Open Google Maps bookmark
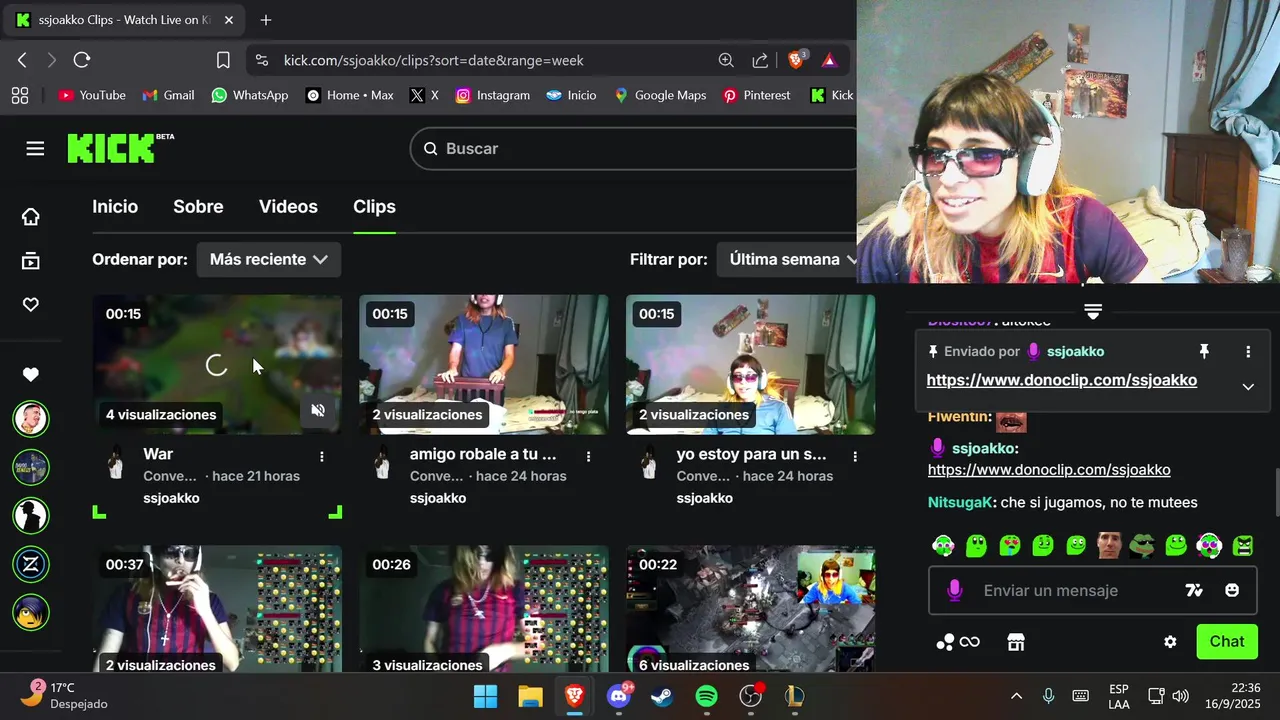This screenshot has width=1280, height=720. tap(660, 95)
